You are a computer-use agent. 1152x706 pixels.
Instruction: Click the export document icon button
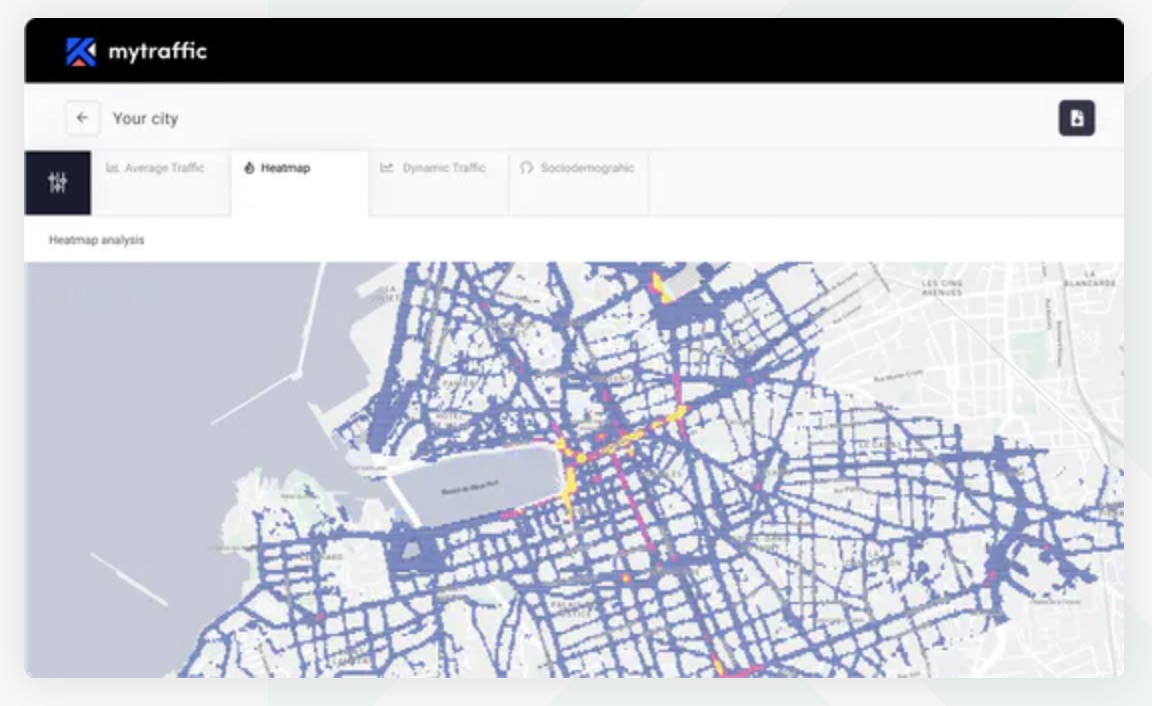coord(1076,118)
